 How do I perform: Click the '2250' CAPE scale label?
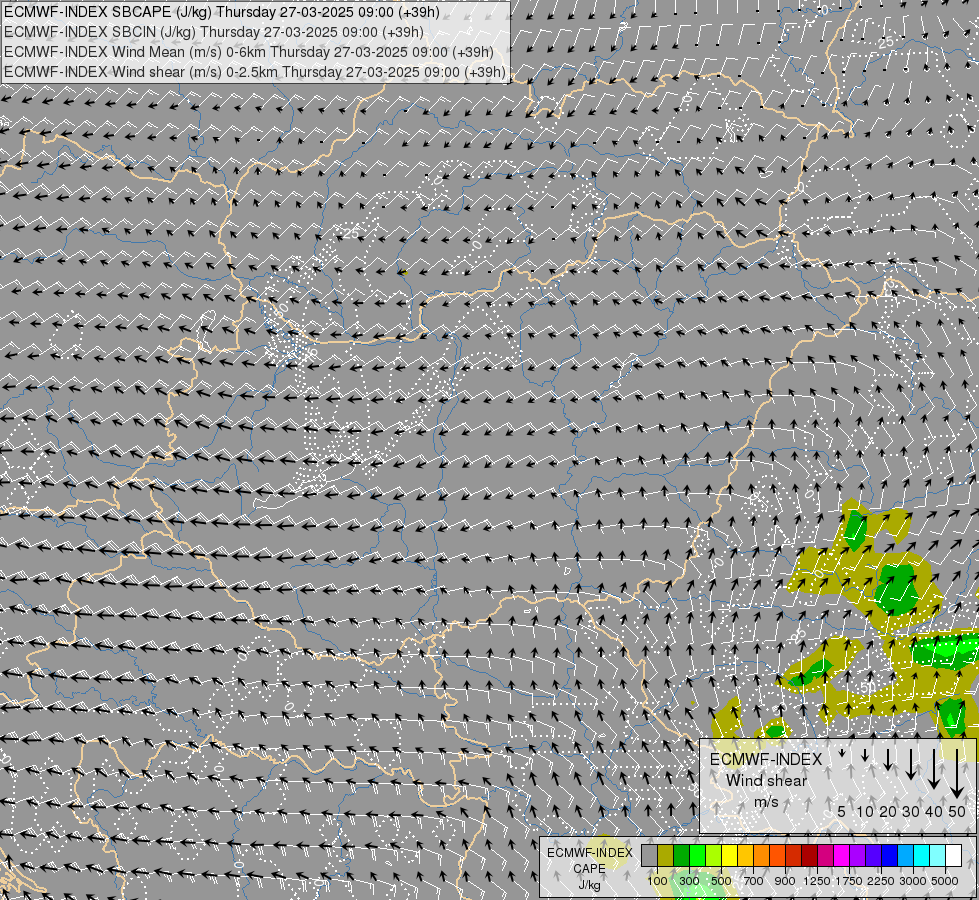pos(881,881)
